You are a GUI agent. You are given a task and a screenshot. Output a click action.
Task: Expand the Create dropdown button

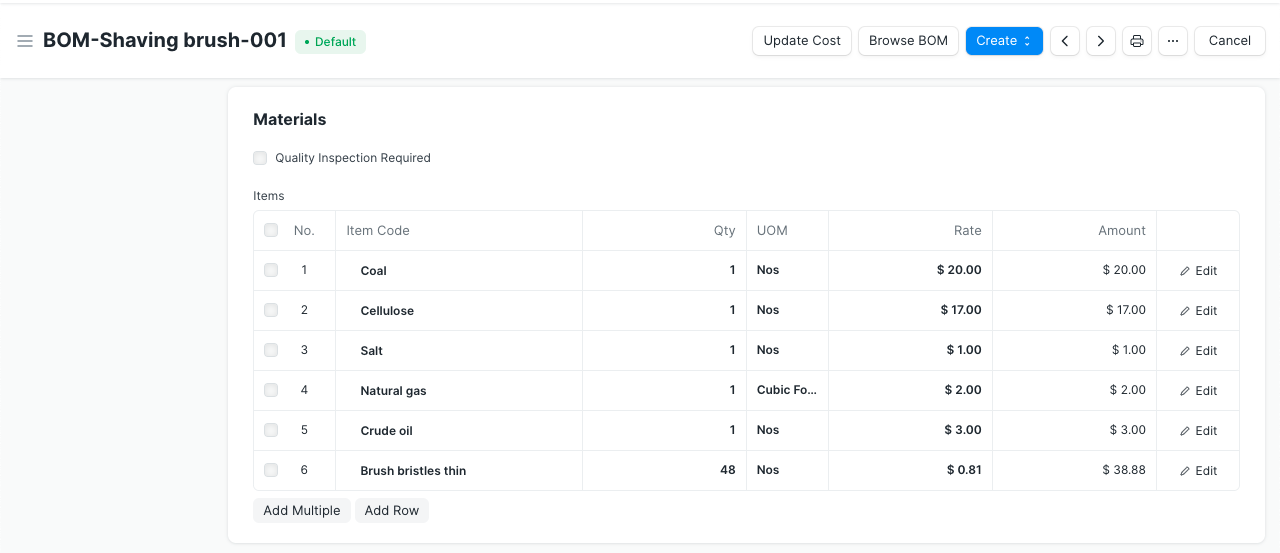[1003, 41]
